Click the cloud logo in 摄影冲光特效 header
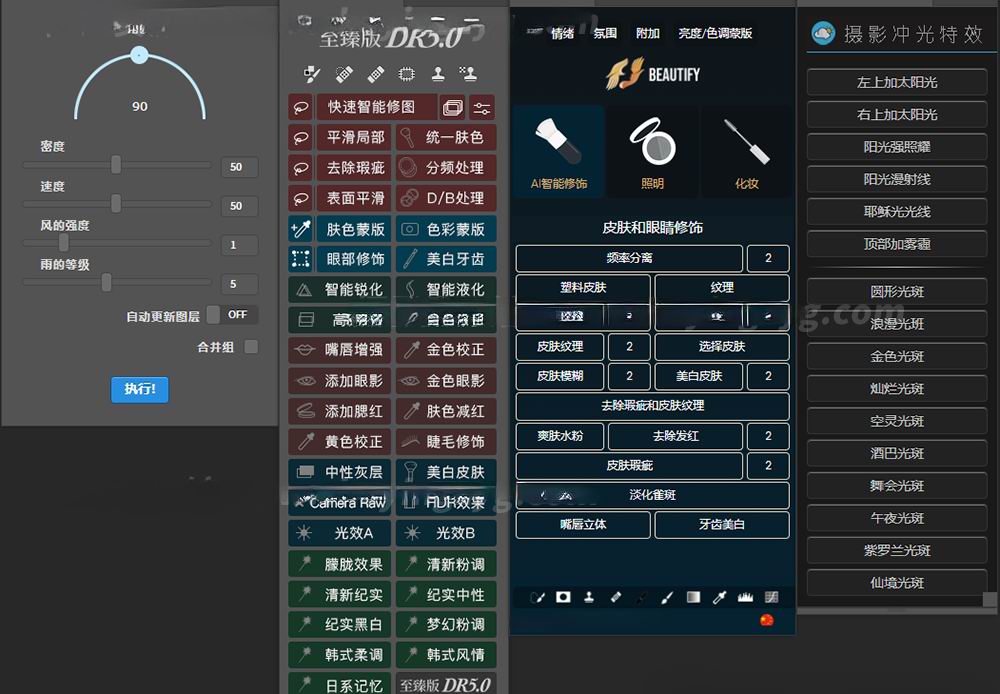The width and height of the screenshot is (1000, 694). [823, 33]
